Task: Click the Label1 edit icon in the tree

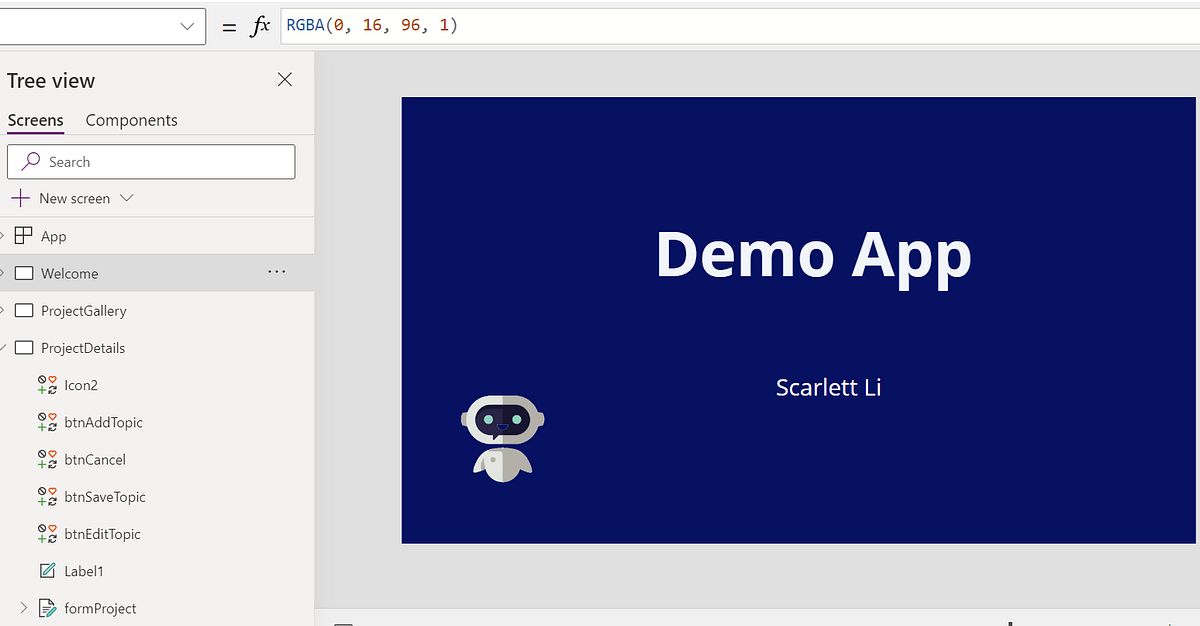Action: pyautogui.click(x=47, y=570)
